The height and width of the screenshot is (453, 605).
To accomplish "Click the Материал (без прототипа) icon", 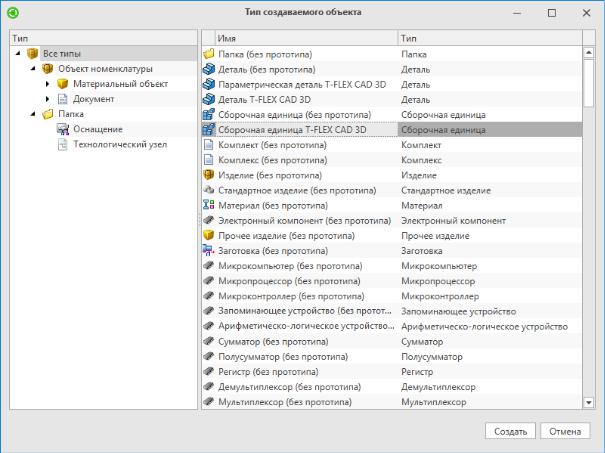I will tap(209, 205).
